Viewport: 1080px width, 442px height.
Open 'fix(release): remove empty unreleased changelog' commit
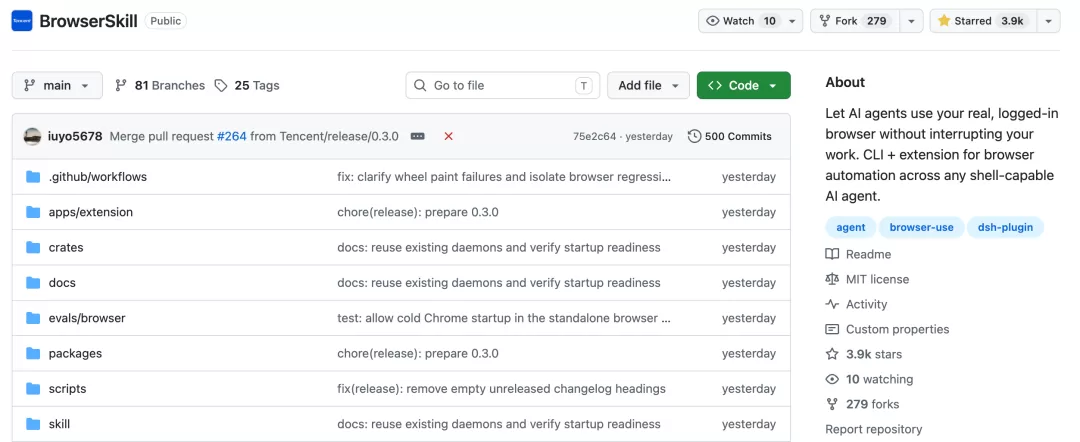point(501,389)
